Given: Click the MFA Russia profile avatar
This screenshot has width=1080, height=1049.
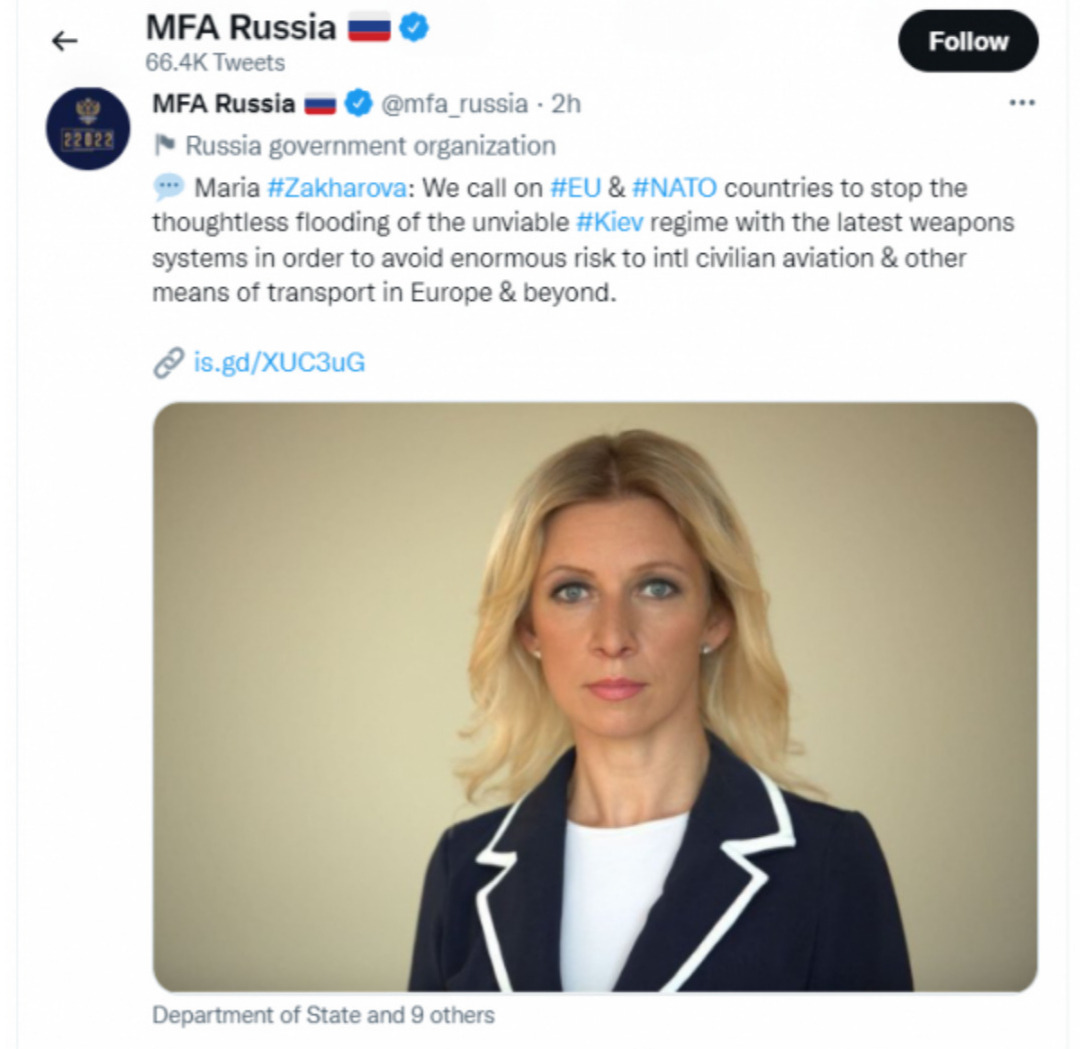Looking at the screenshot, I should click(x=88, y=128).
